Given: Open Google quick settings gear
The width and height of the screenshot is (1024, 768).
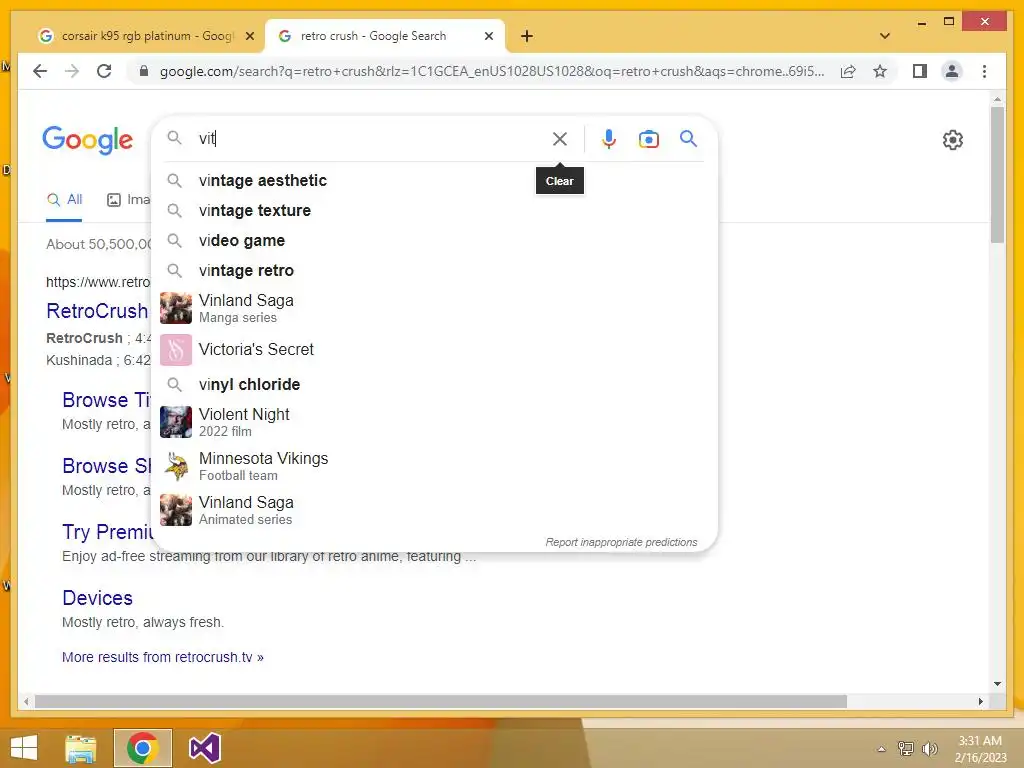Looking at the screenshot, I should point(953,140).
